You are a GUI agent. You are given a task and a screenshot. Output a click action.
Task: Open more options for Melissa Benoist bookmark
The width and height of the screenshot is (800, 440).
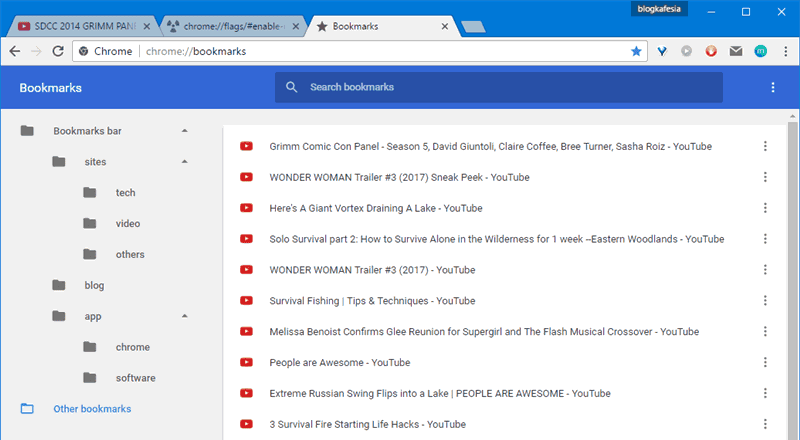point(765,332)
